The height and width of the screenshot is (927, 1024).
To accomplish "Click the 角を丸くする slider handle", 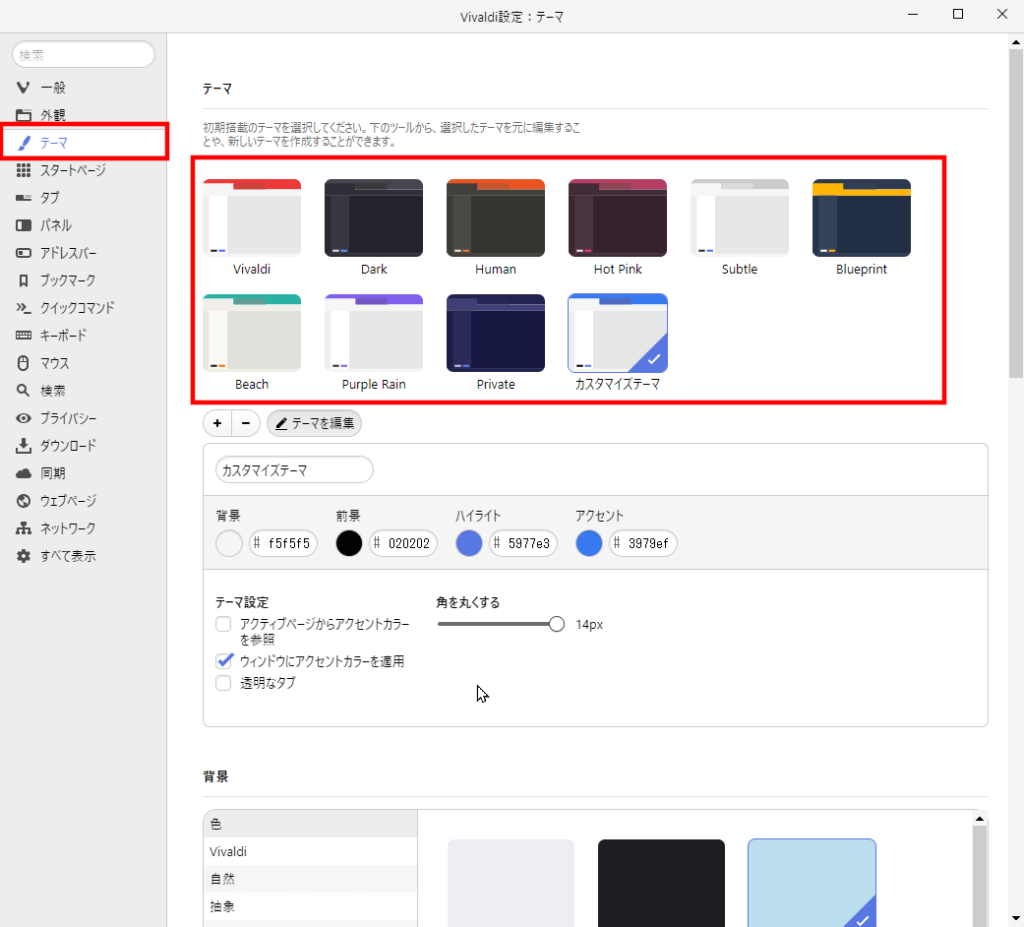I will 556,624.
